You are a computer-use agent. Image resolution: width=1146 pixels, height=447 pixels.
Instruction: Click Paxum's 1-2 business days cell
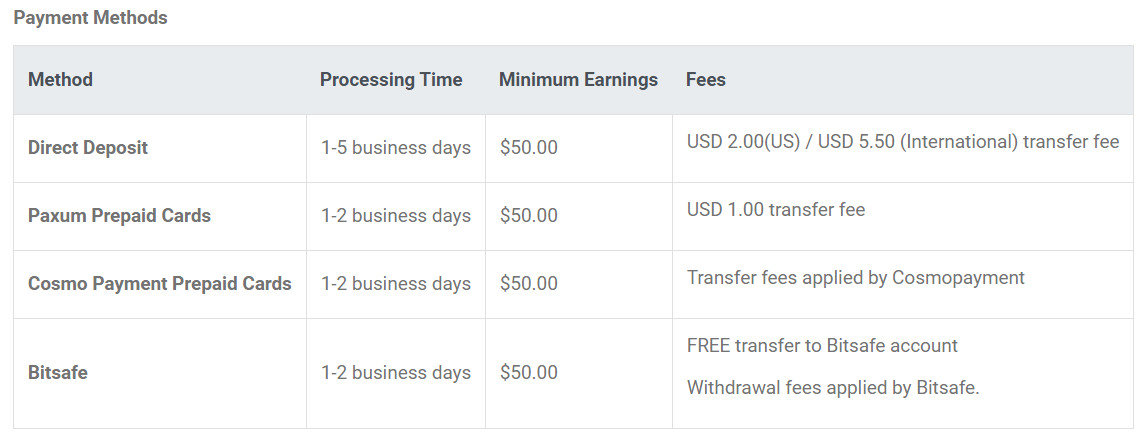click(396, 215)
